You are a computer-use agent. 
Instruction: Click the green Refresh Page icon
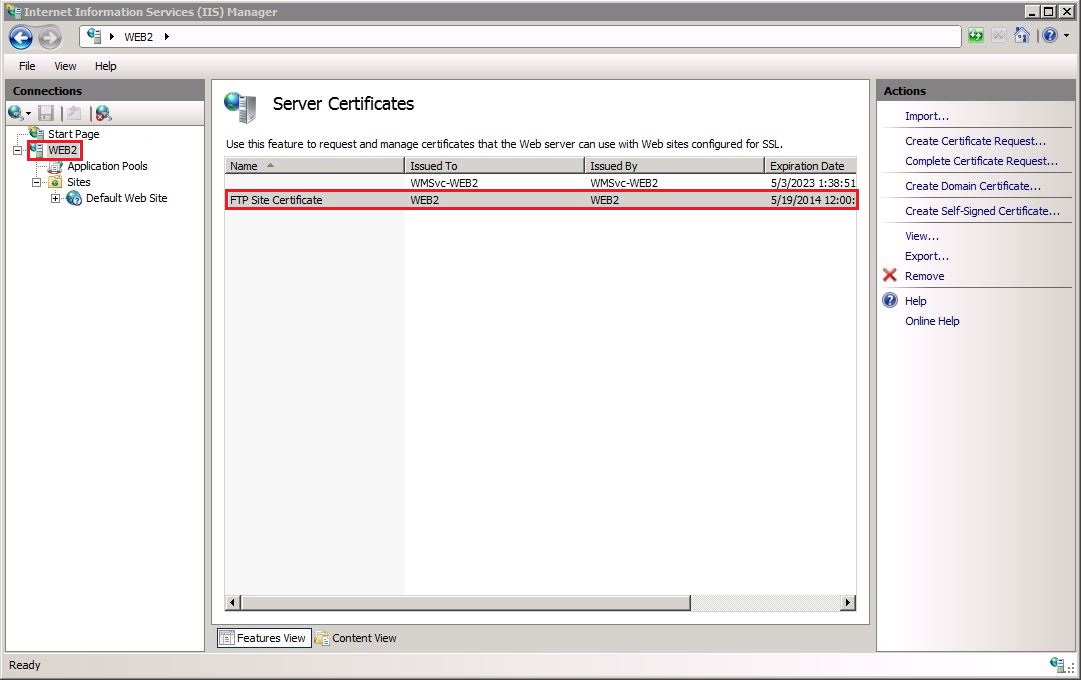tap(976, 36)
